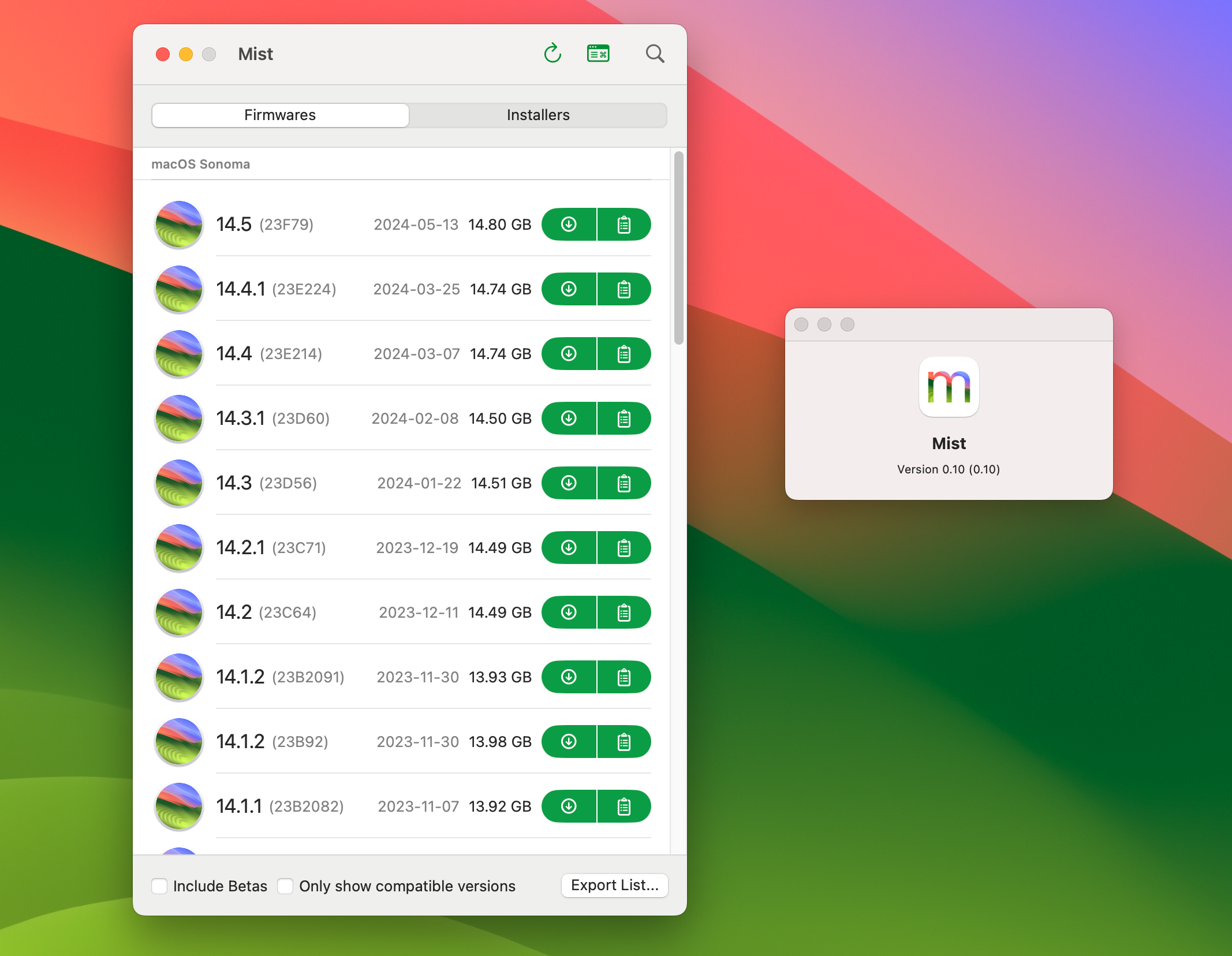Viewport: 1232px width, 956px height.
Task: Switch to the Installers tab
Action: pyautogui.click(x=538, y=115)
